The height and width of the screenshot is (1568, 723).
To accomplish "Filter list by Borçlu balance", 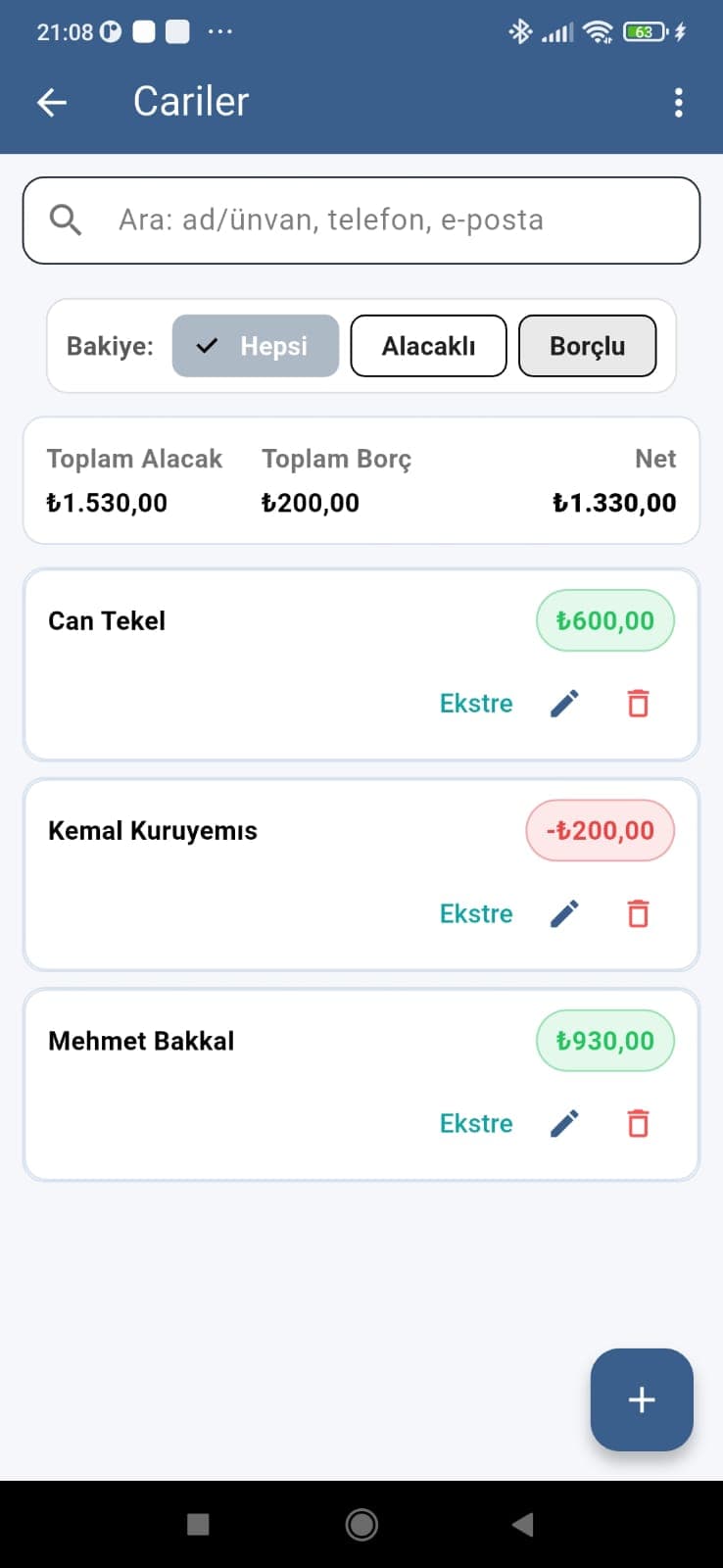I will pyautogui.click(x=587, y=346).
